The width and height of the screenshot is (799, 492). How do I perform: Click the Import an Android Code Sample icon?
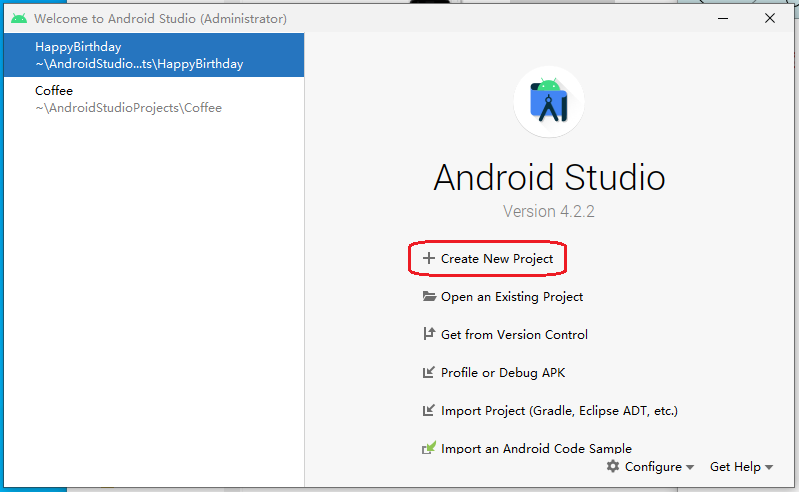pos(429,447)
